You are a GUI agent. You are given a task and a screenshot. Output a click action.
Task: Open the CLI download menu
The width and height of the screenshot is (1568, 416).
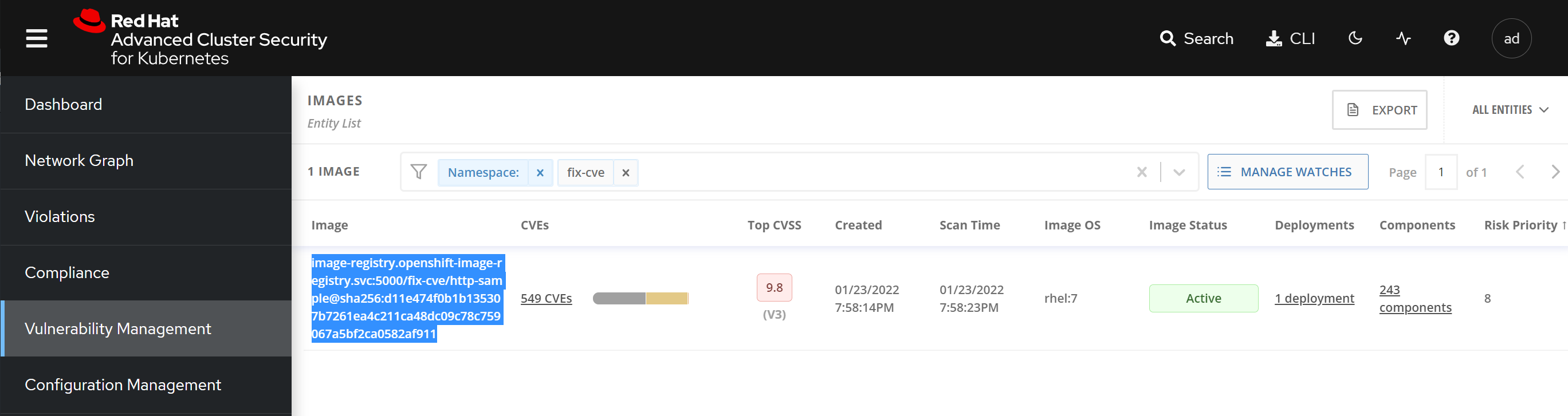point(1290,38)
